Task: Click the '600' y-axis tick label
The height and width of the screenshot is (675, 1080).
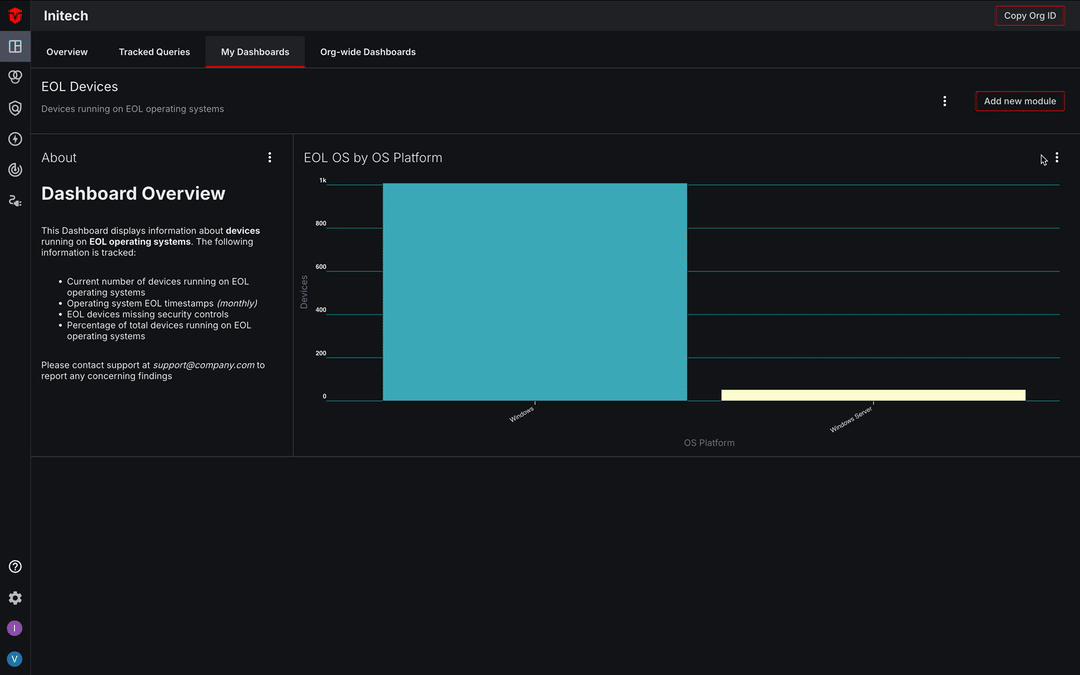Action: [x=321, y=267]
